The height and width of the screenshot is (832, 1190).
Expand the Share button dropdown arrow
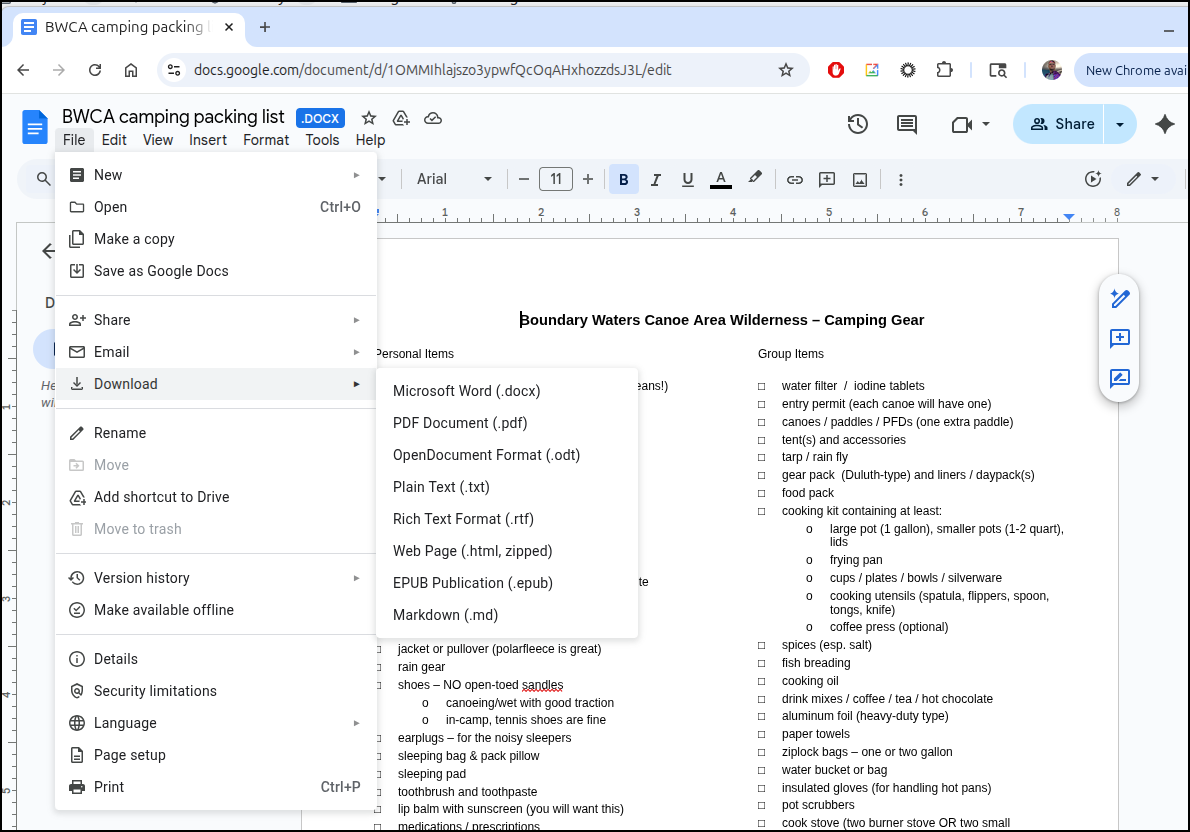click(1120, 124)
